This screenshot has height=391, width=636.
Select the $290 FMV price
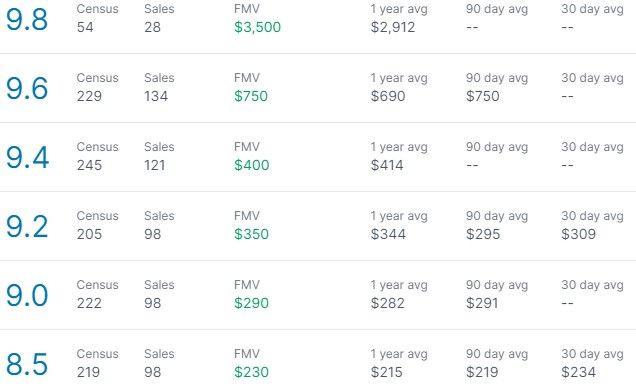251,303
